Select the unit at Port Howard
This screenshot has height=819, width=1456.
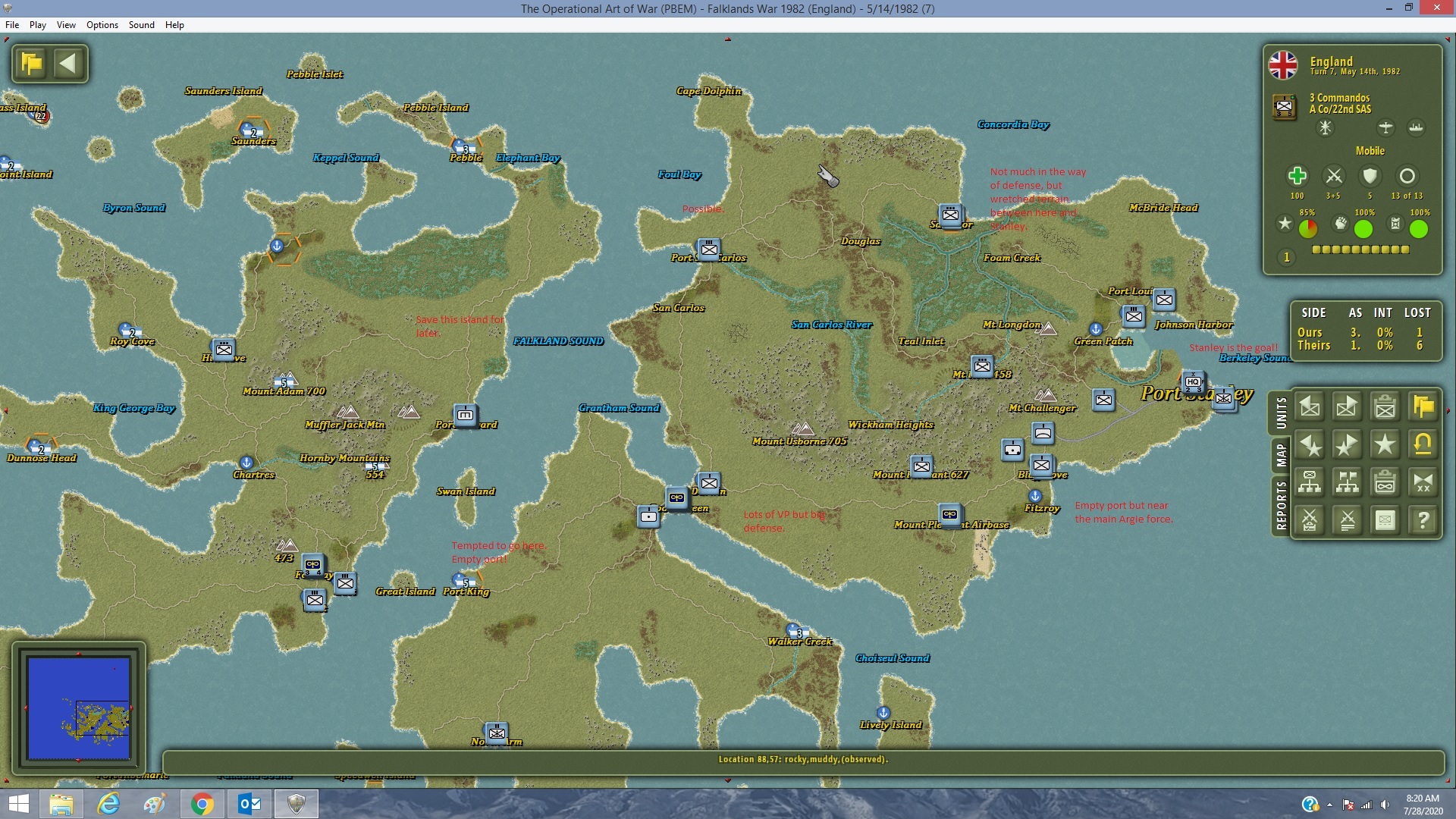coord(465,415)
